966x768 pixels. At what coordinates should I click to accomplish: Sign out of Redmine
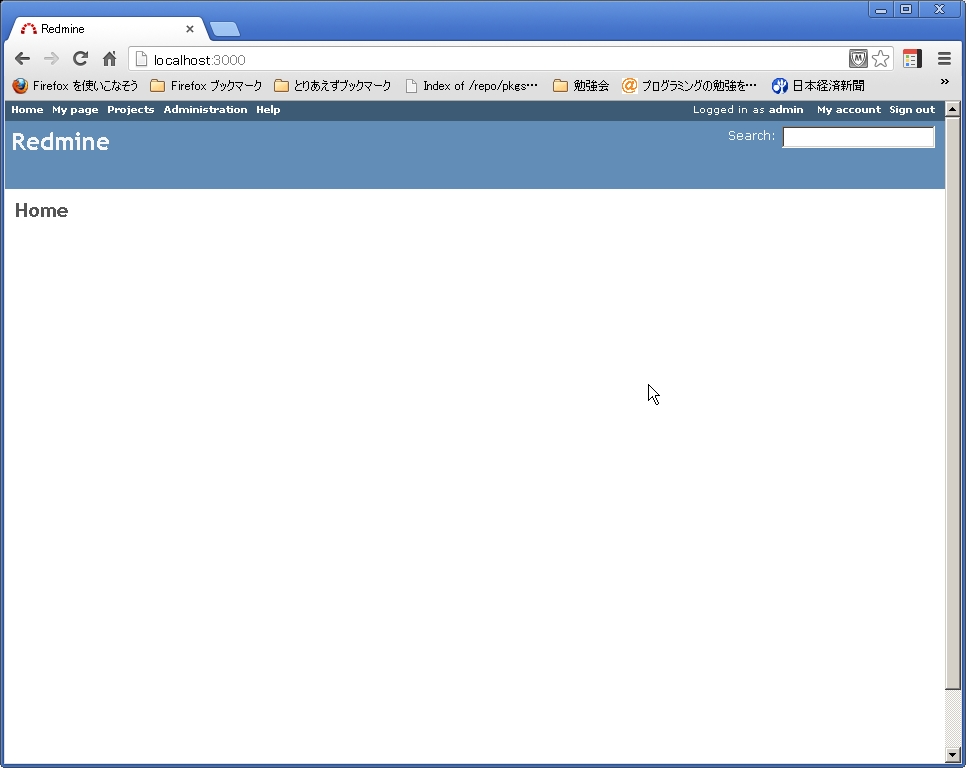912,110
